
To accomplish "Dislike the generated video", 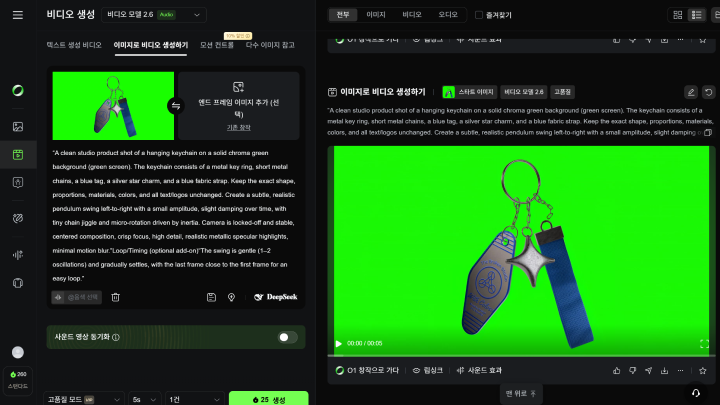I will tap(632, 370).
